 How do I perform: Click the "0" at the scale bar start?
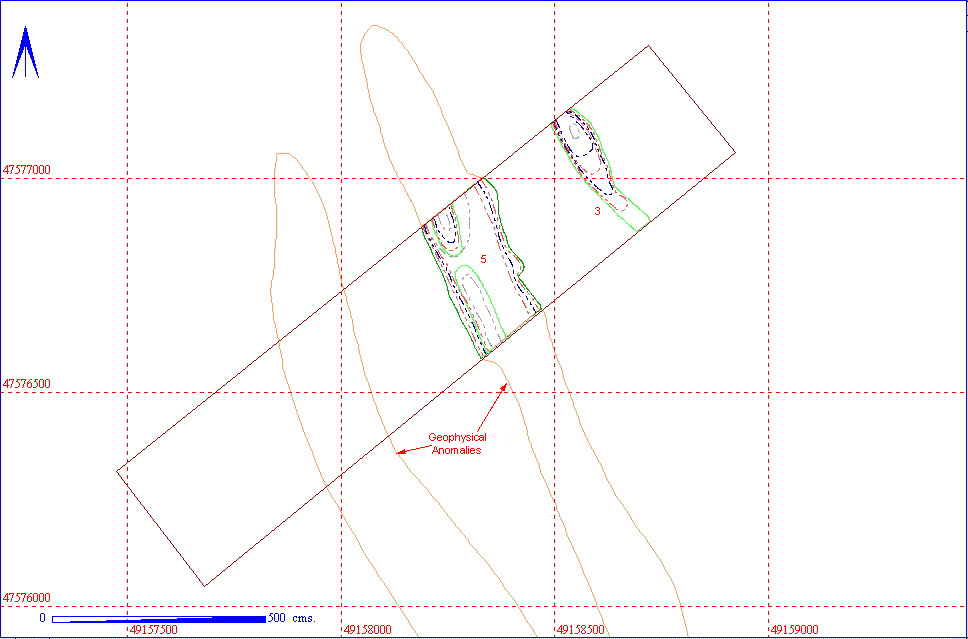[43, 618]
